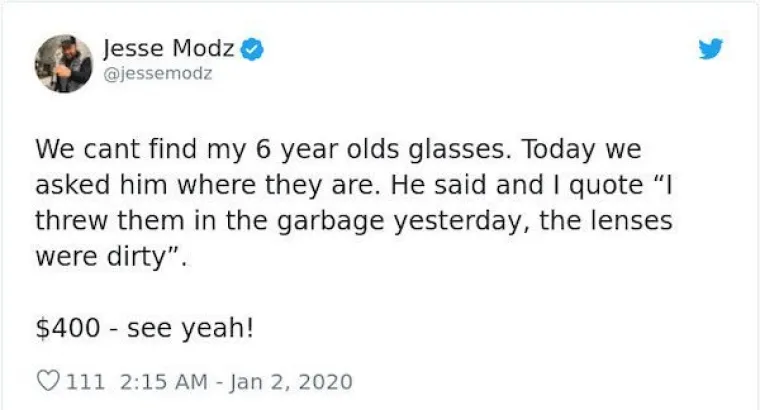Visit the @jessemodz handle link
Image resolution: width=760 pixels, height=410 pixels.
157,74
